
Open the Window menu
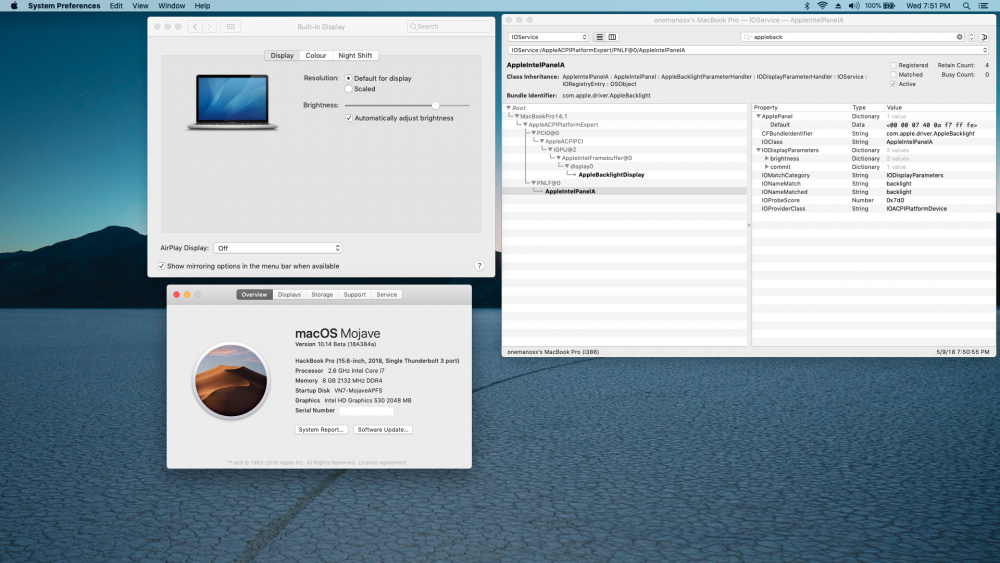point(172,6)
